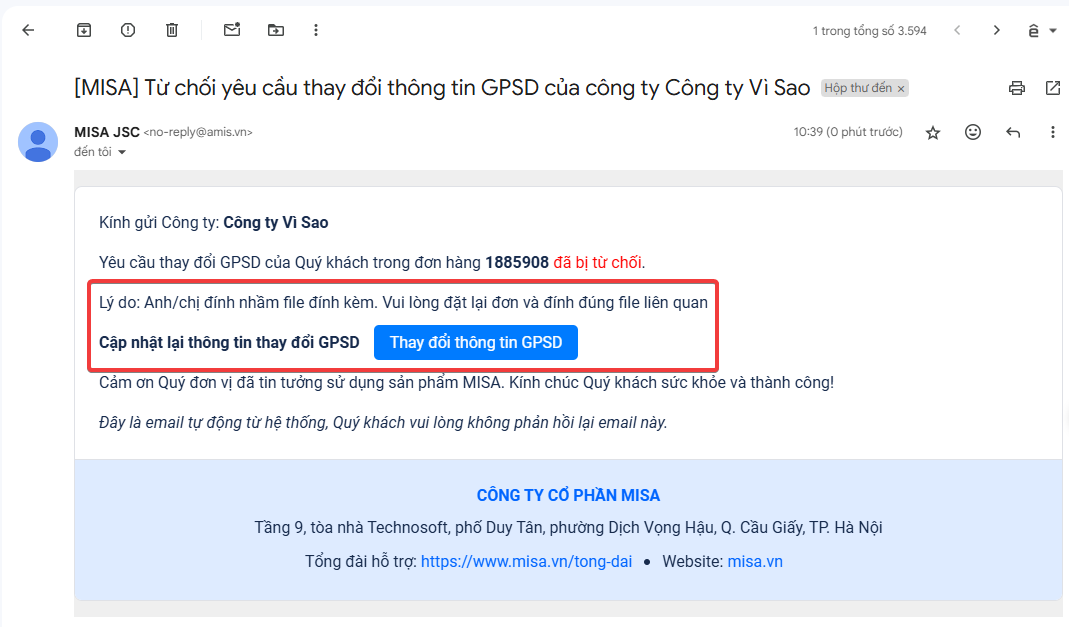The image size is (1069, 627).
Task: Go to the newer email arrow
Action: pyautogui.click(x=957, y=30)
